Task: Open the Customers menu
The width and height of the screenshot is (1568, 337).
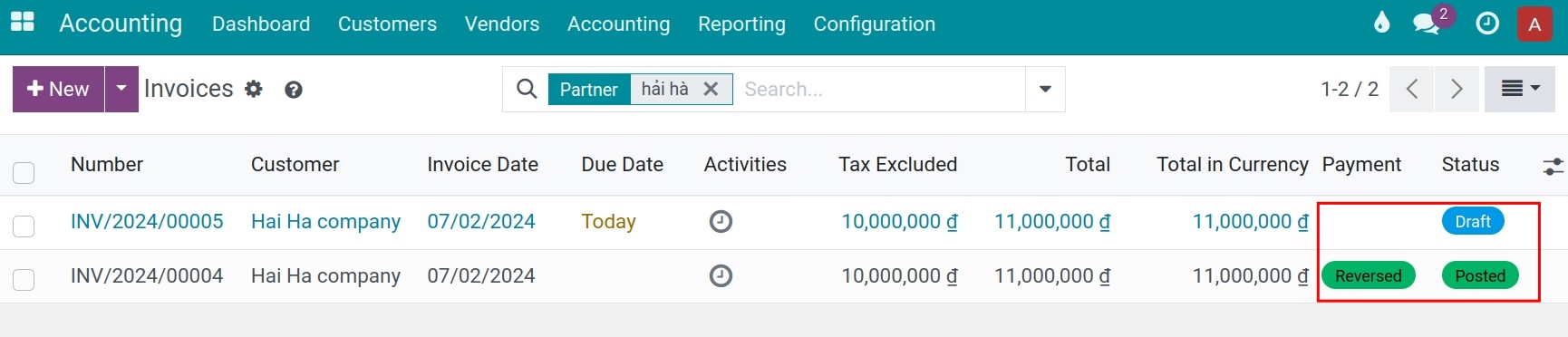Action: [387, 24]
